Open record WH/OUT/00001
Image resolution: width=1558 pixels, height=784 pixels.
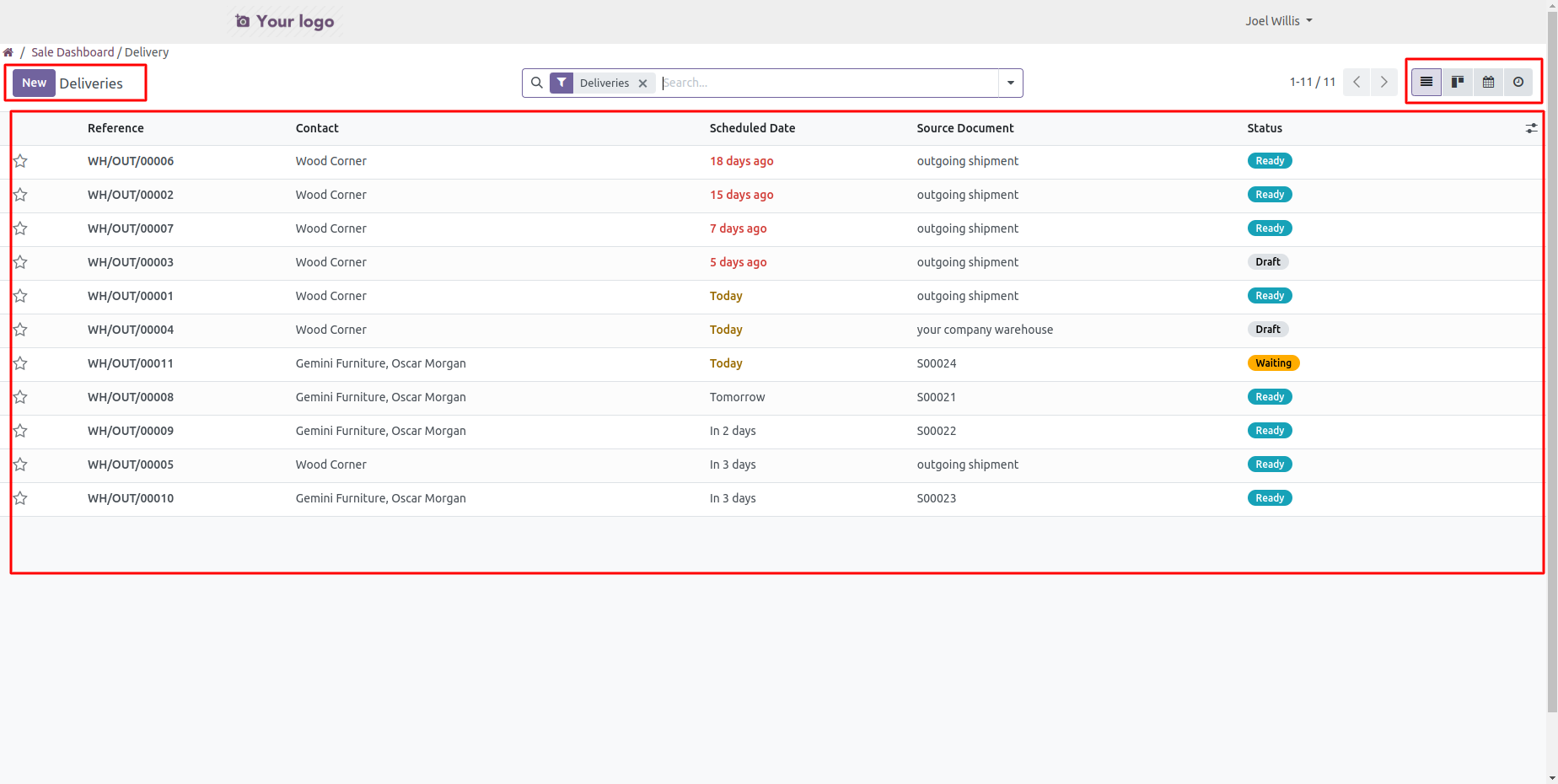pyautogui.click(x=131, y=296)
